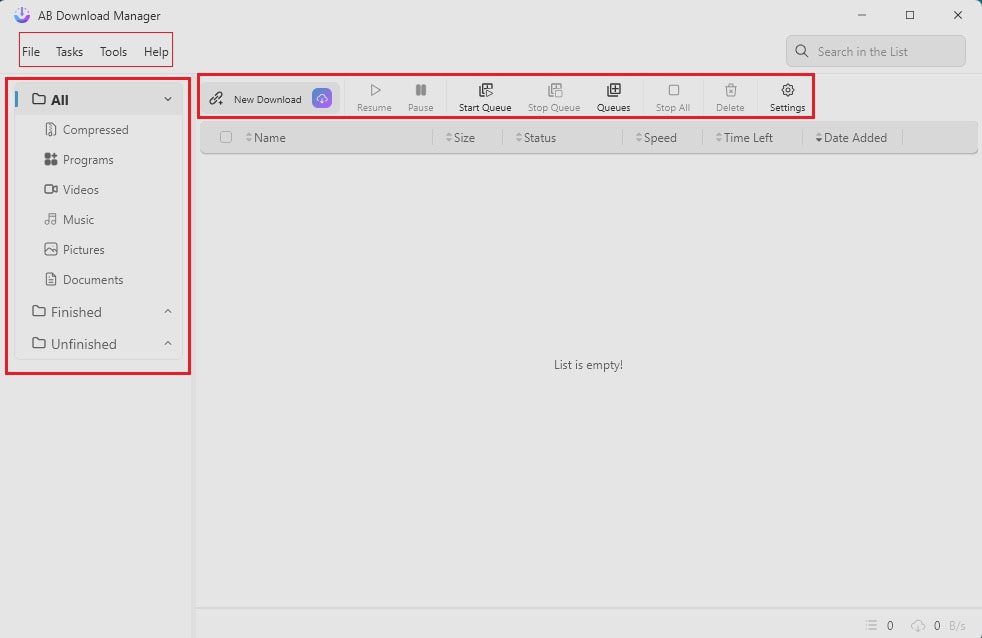Viewport: 982px width, 638px height.
Task: Select the Videos category label
Action: pyautogui.click(x=81, y=189)
